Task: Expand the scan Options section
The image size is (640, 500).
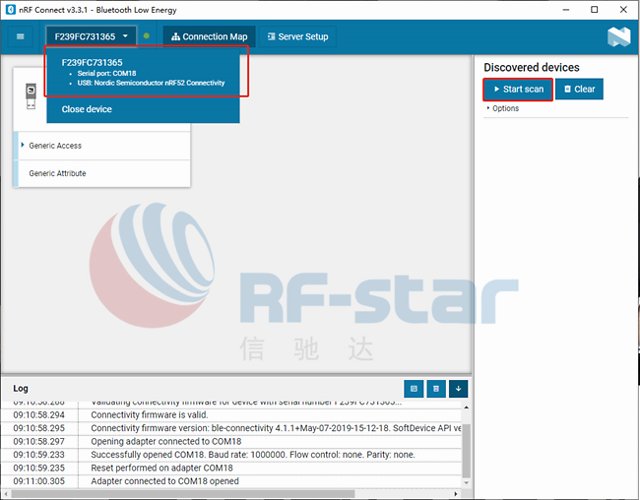Action: (503, 108)
